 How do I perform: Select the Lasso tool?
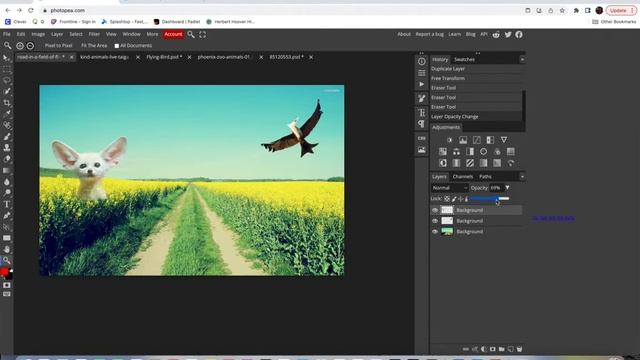[7, 80]
